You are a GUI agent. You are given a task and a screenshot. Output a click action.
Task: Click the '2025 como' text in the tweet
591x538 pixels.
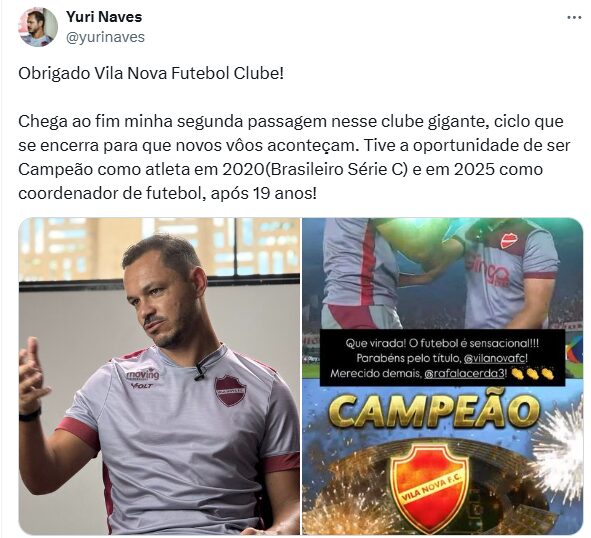498,170
